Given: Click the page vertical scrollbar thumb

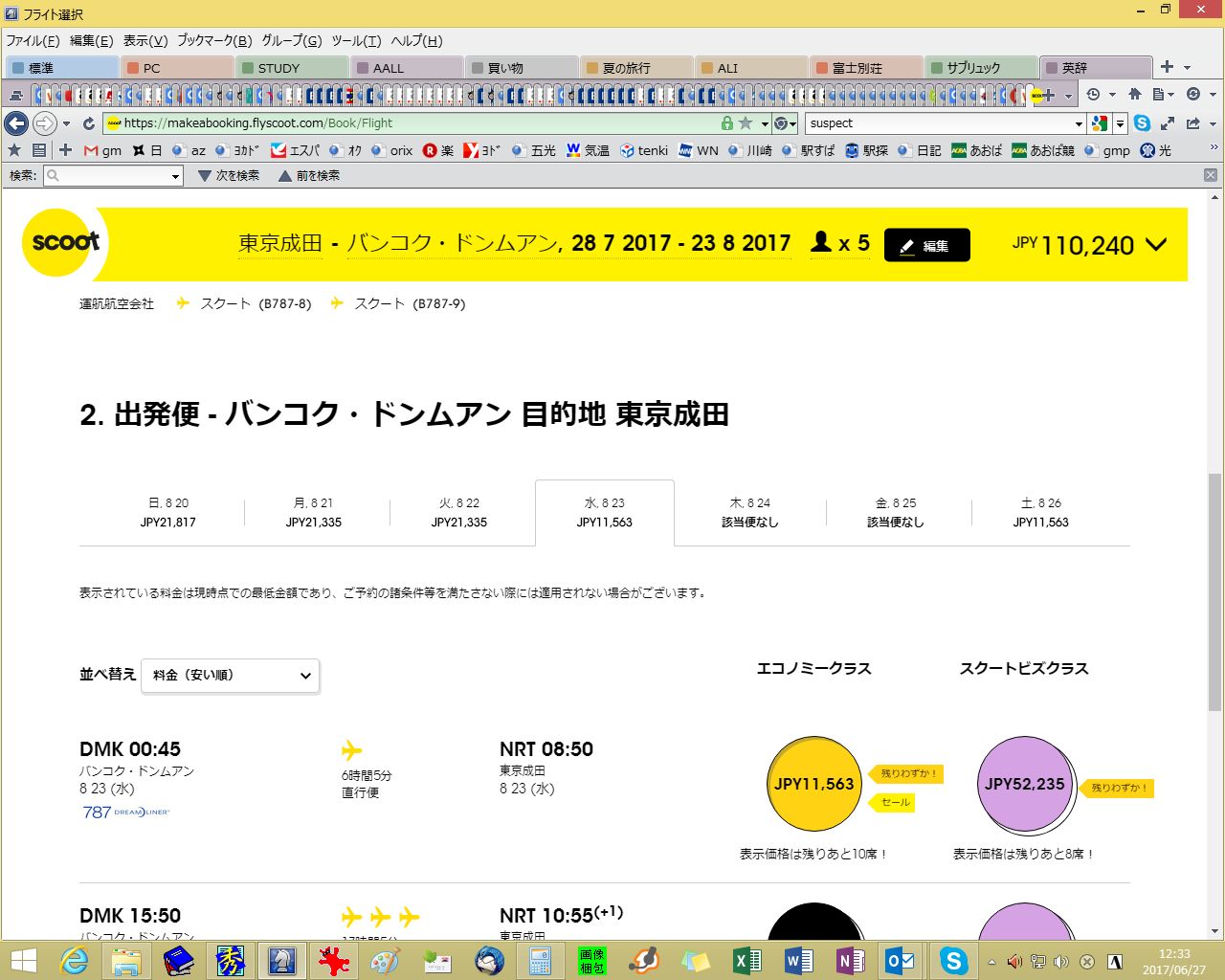Looking at the screenshot, I should (1215, 591).
